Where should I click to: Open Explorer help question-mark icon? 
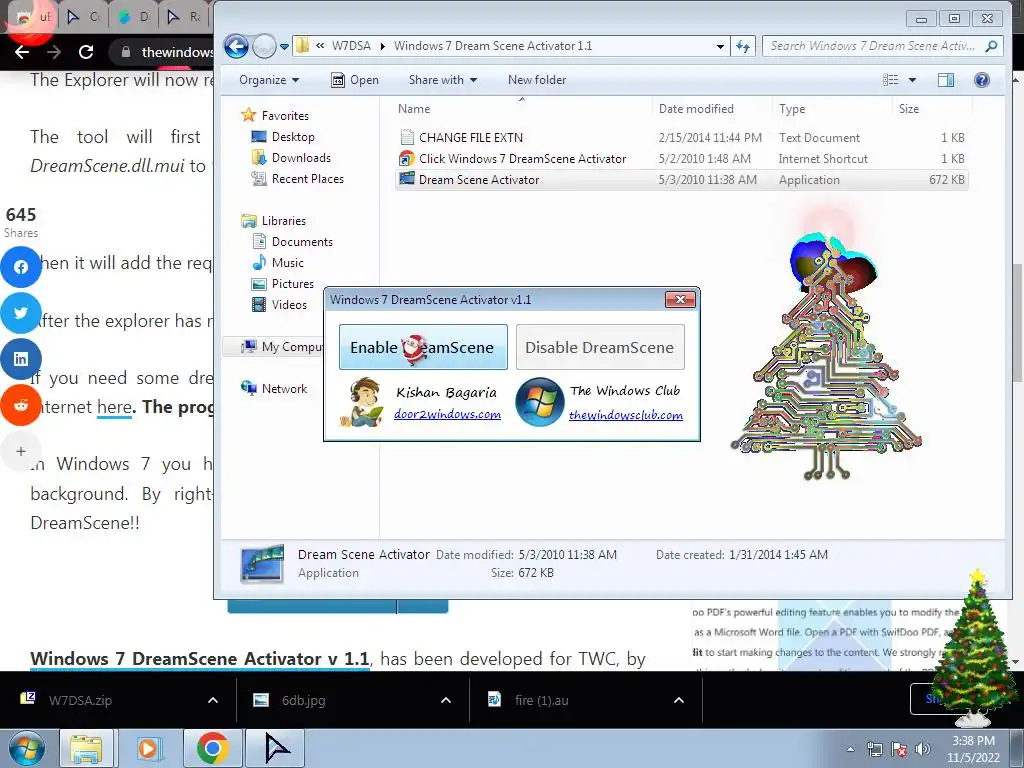(x=982, y=80)
